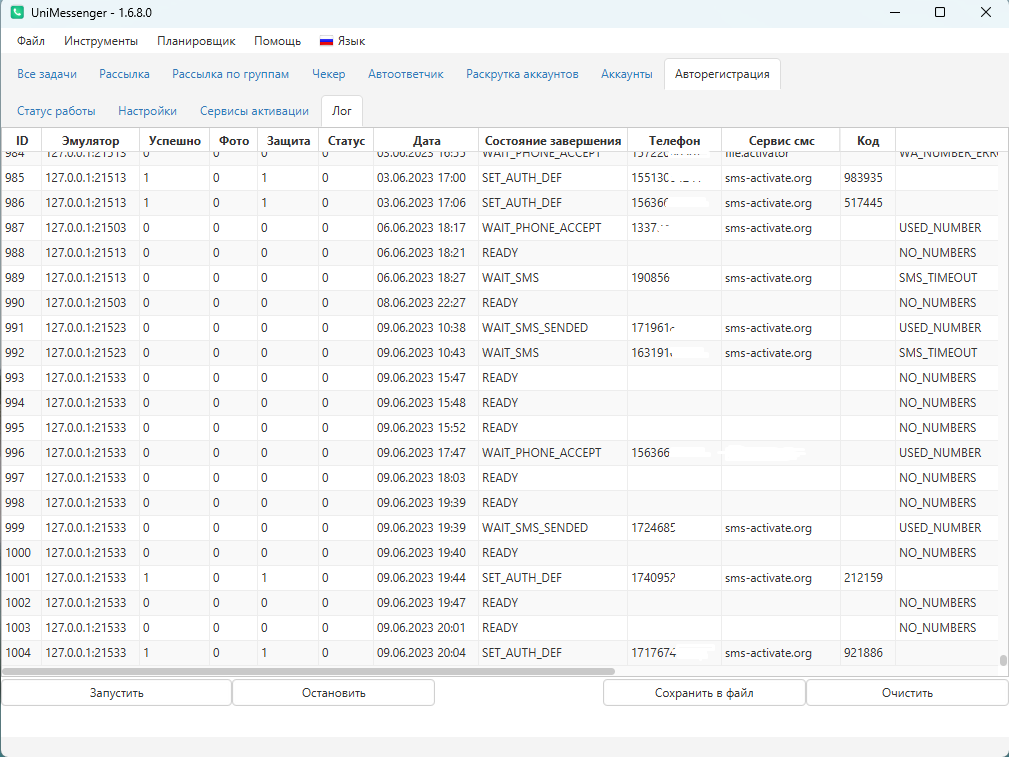Screen dimensions: 1009x757
Task: Open the Статус работы sub-tab
Action: [56, 111]
